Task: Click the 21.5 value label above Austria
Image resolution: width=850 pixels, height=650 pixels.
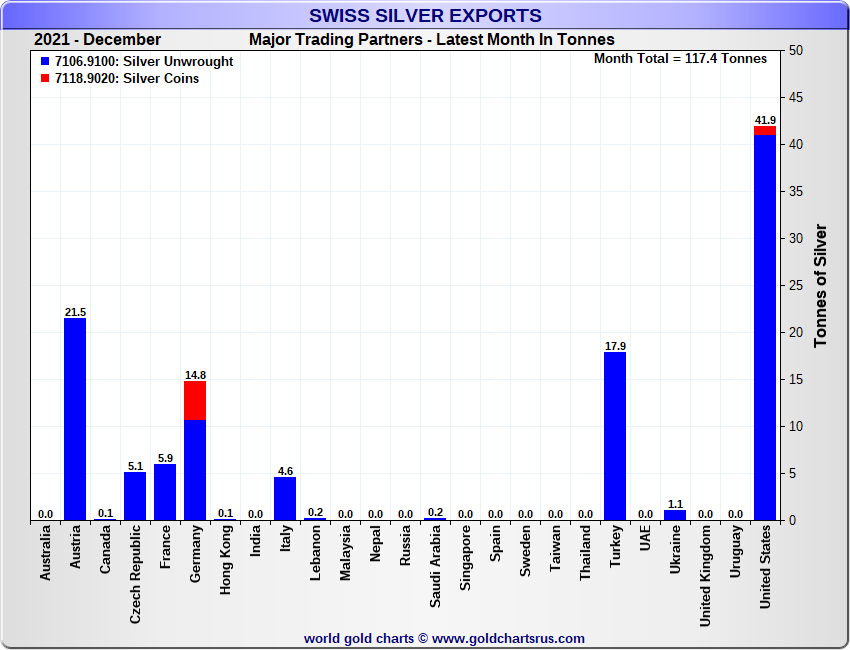Action: coord(75,312)
